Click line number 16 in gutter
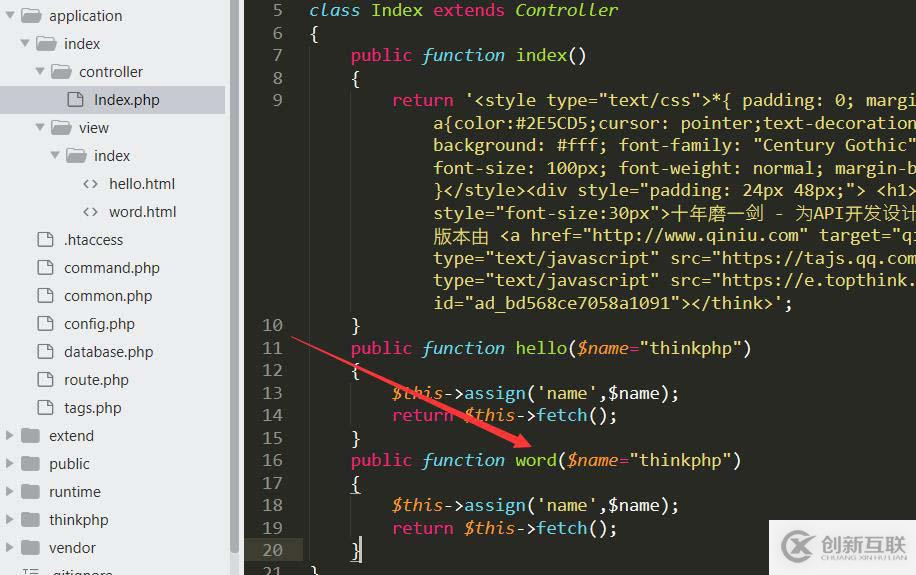 tap(272, 460)
